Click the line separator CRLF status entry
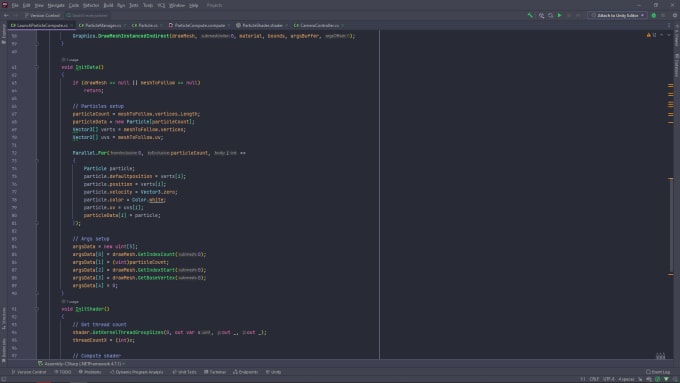Viewport: 680px width, 383px height. (x=594, y=379)
